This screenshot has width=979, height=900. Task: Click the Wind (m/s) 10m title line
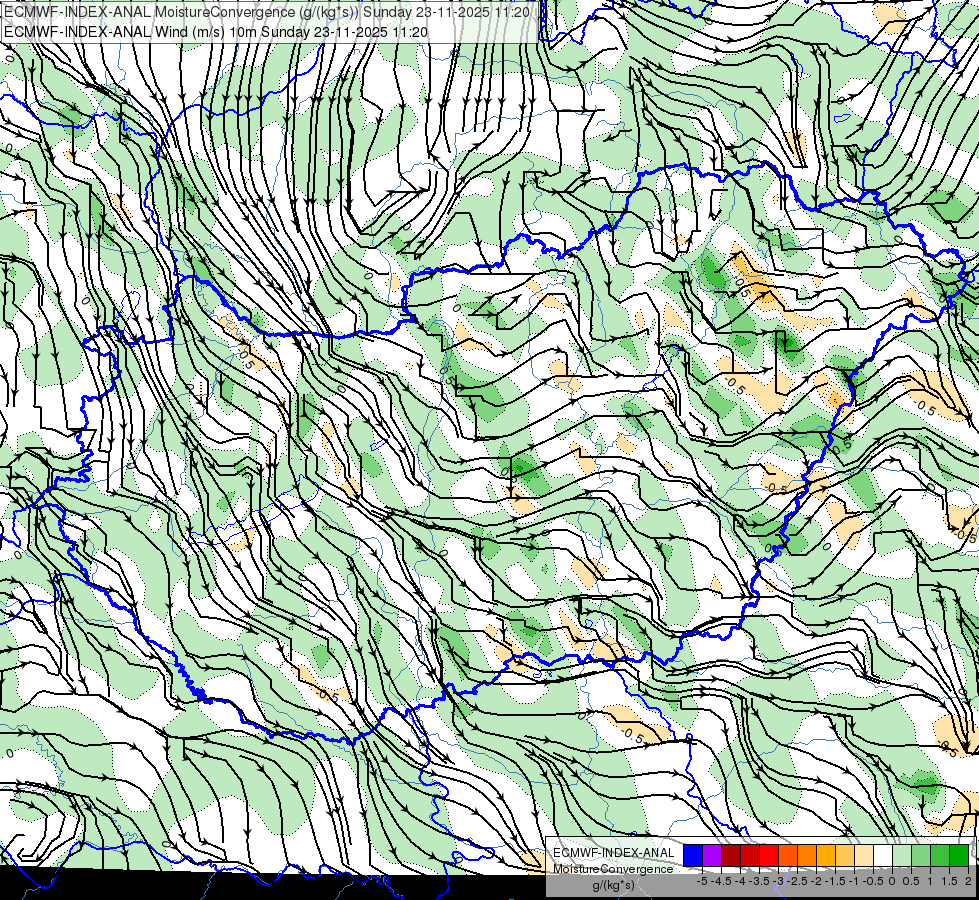[216, 31]
